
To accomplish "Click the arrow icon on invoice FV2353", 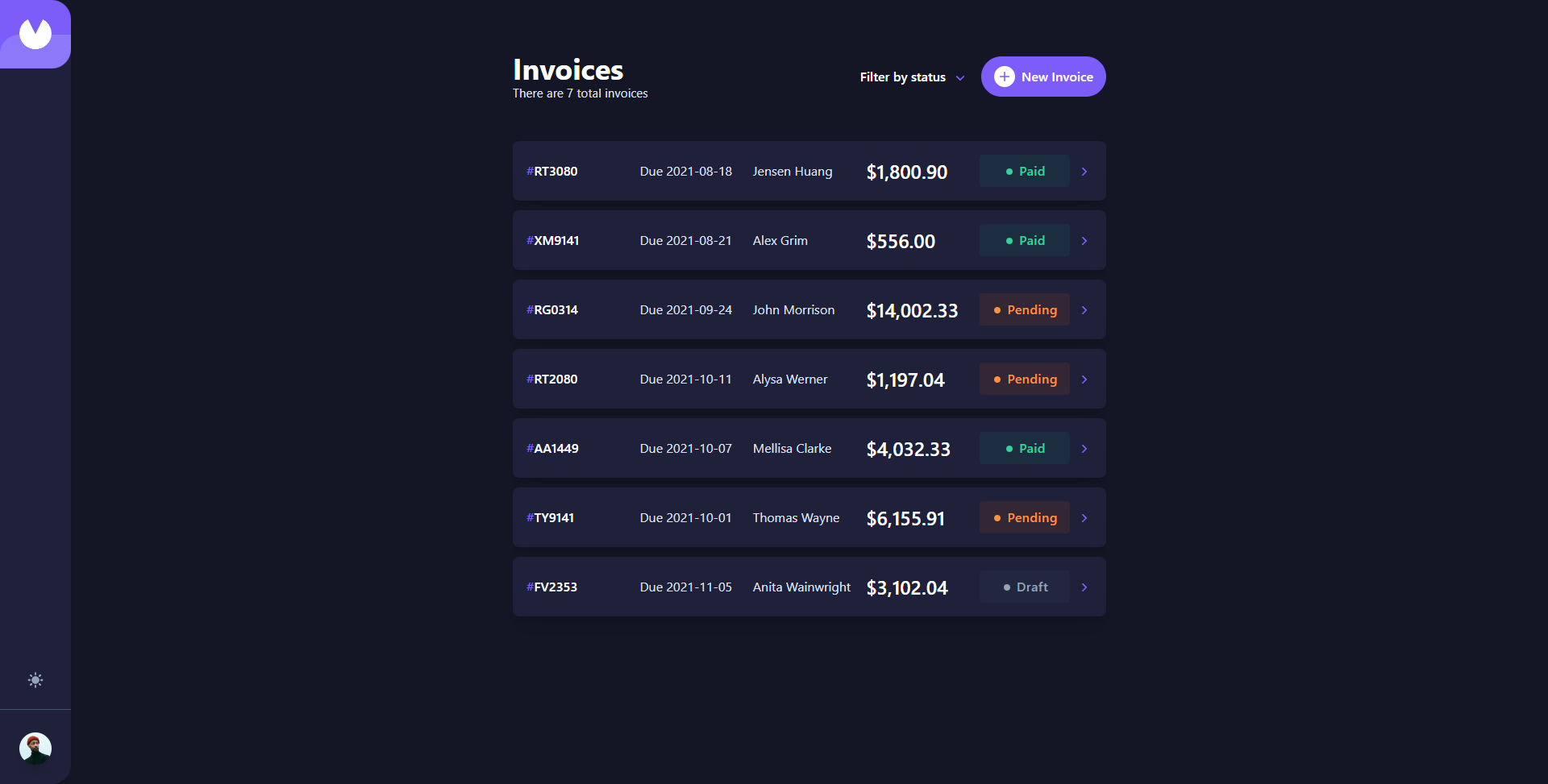I will pyautogui.click(x=1084, y=587).
